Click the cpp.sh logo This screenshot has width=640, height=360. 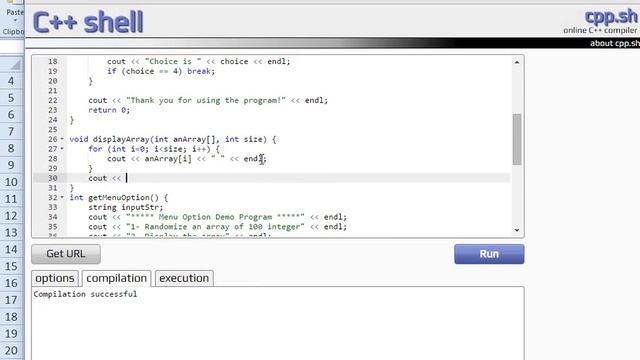[611, 17]
